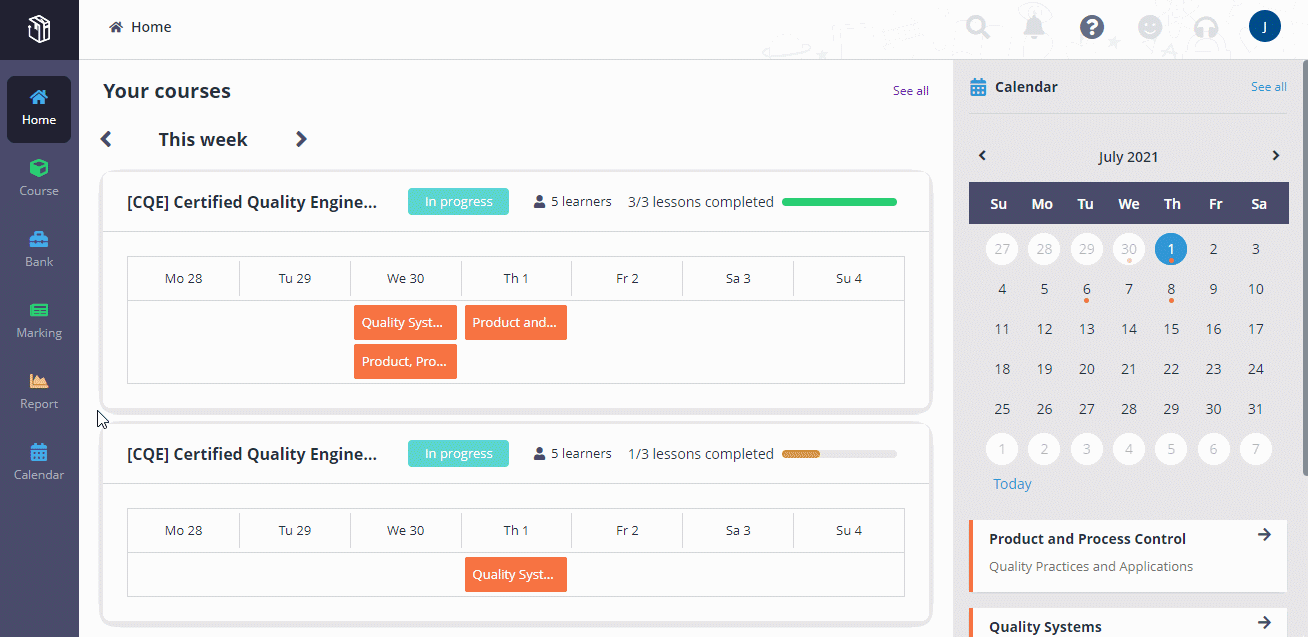The height and width of the screenshot is (637, 1308).
Task: Click Mo 28 header in second course
Action: tap(184, 530)
